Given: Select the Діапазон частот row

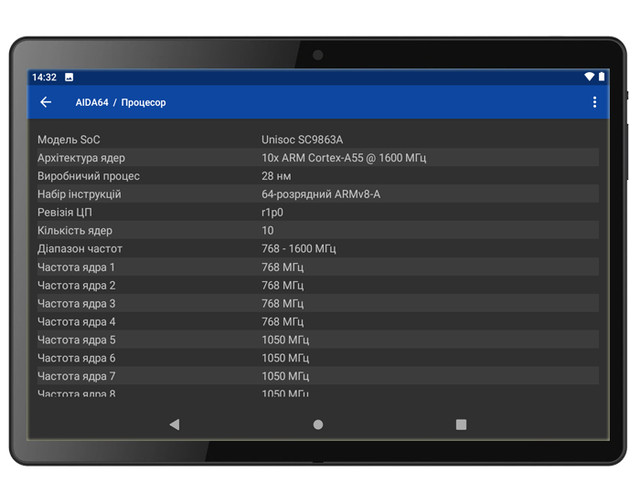Looking at the screenshot, I should tap(318, 249).
